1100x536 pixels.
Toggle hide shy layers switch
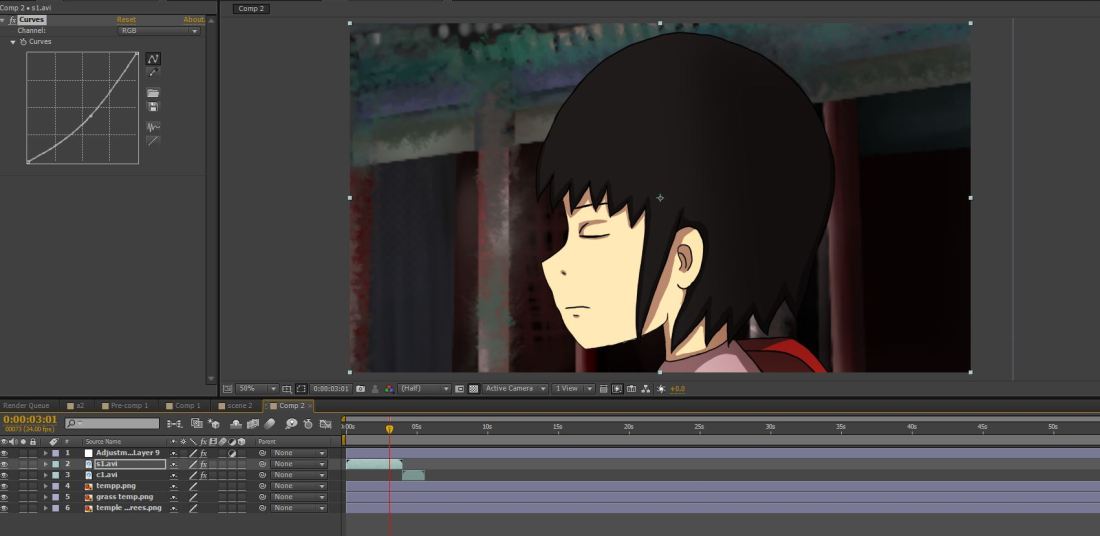point(236,424)
